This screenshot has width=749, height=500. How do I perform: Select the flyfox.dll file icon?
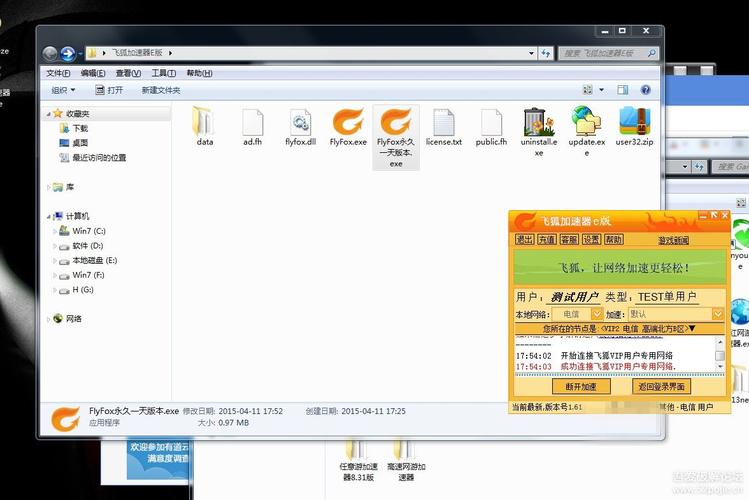[300, 123]
